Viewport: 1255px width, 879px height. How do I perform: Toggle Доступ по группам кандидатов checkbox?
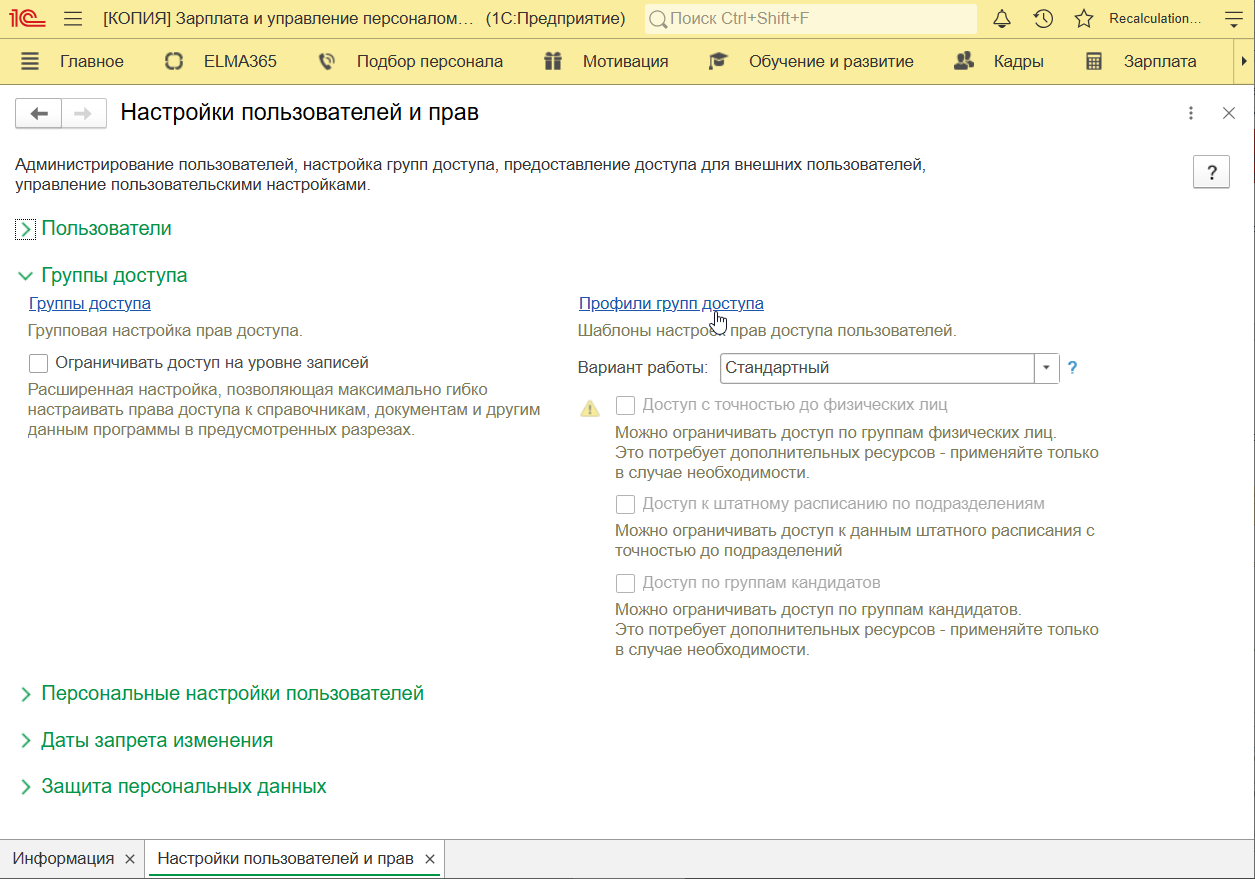click(626, 583)
